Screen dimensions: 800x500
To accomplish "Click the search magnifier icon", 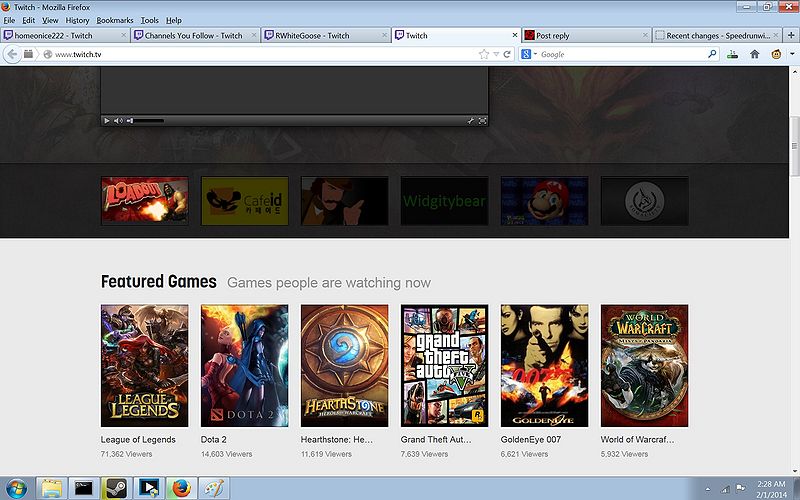I will tap(712, 54).
